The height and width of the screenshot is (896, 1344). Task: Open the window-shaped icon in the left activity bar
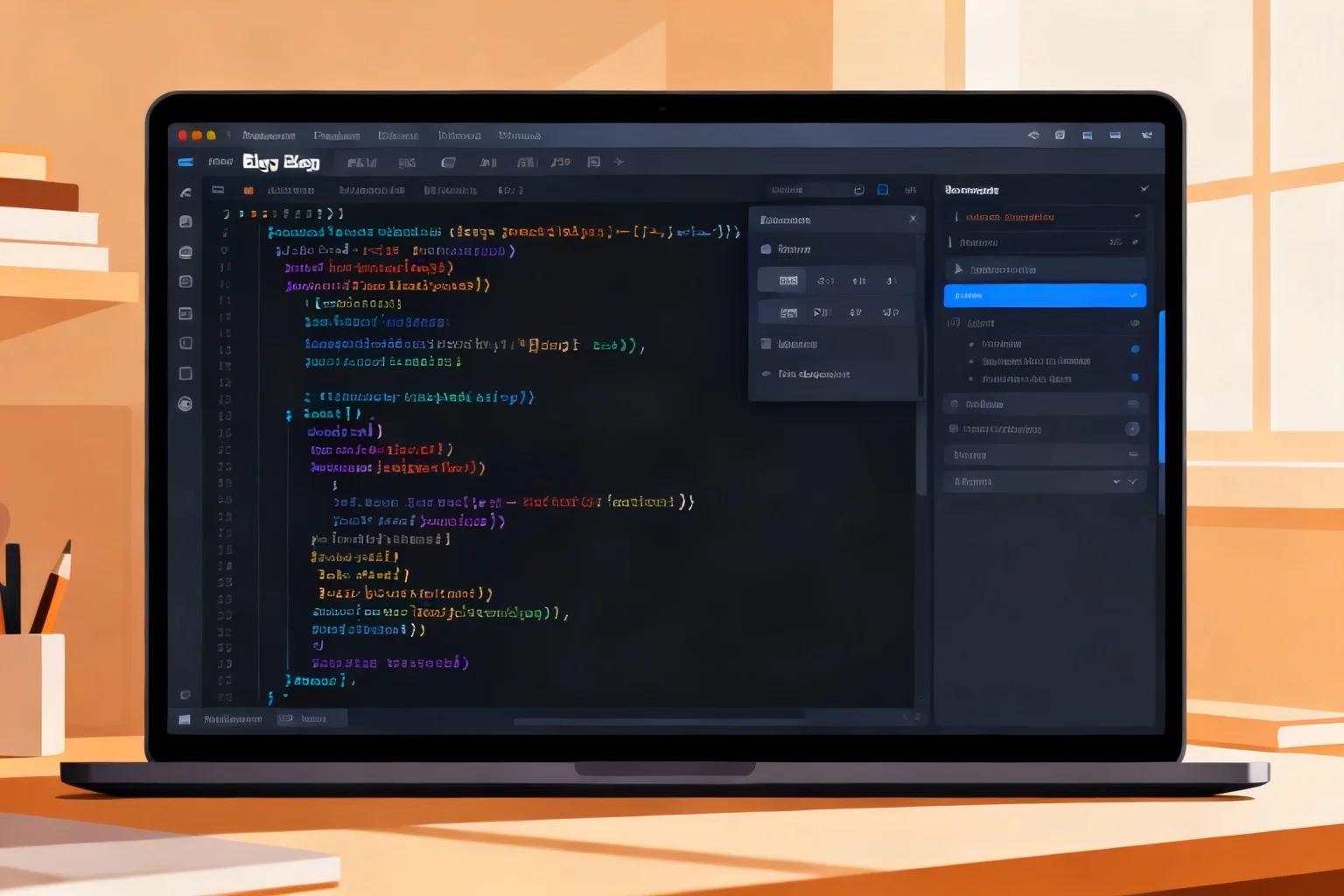coord(185,313)
